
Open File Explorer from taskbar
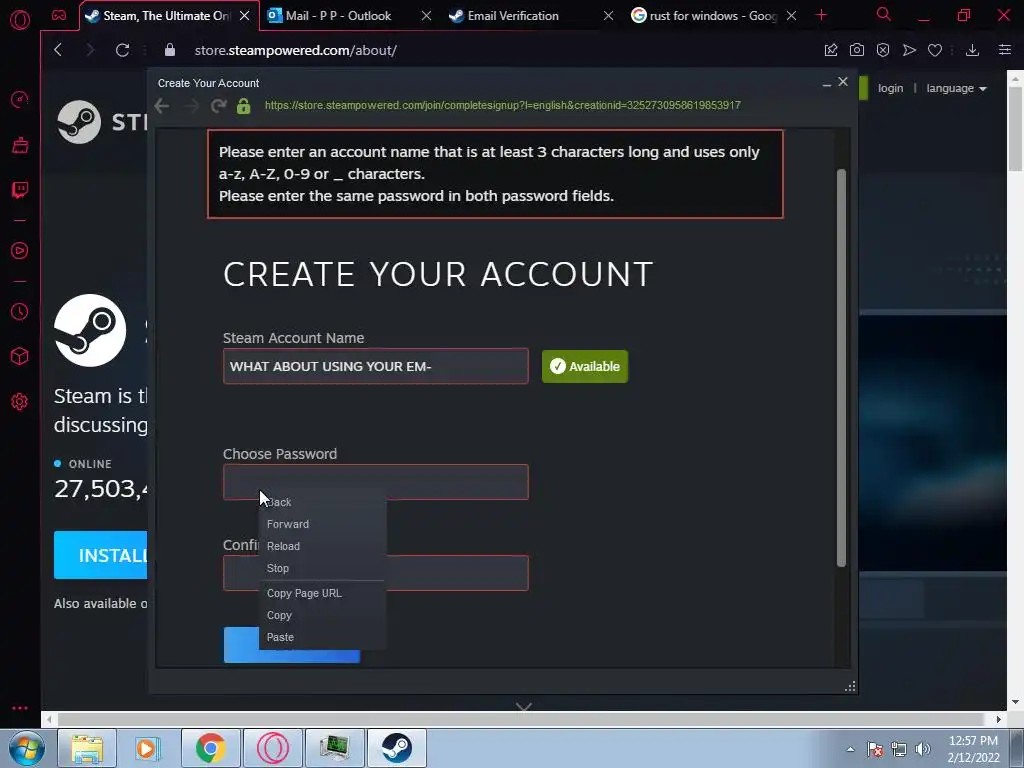(x=87, y=748)
